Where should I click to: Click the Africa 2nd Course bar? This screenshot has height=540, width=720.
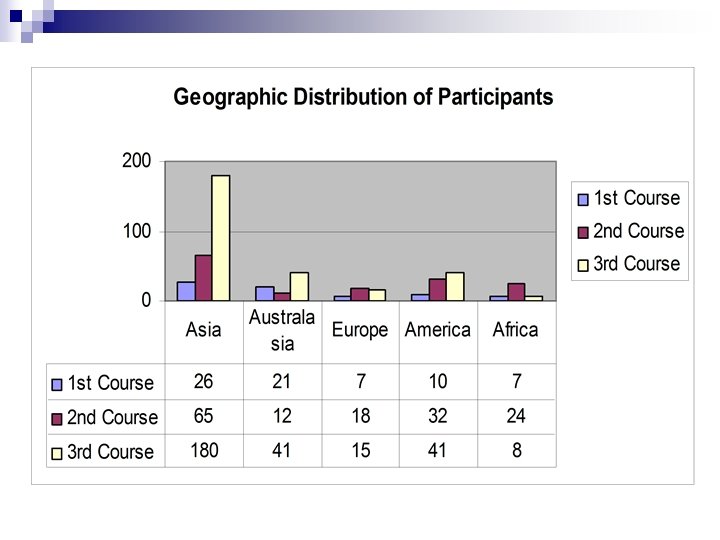(x=516, y=292)
